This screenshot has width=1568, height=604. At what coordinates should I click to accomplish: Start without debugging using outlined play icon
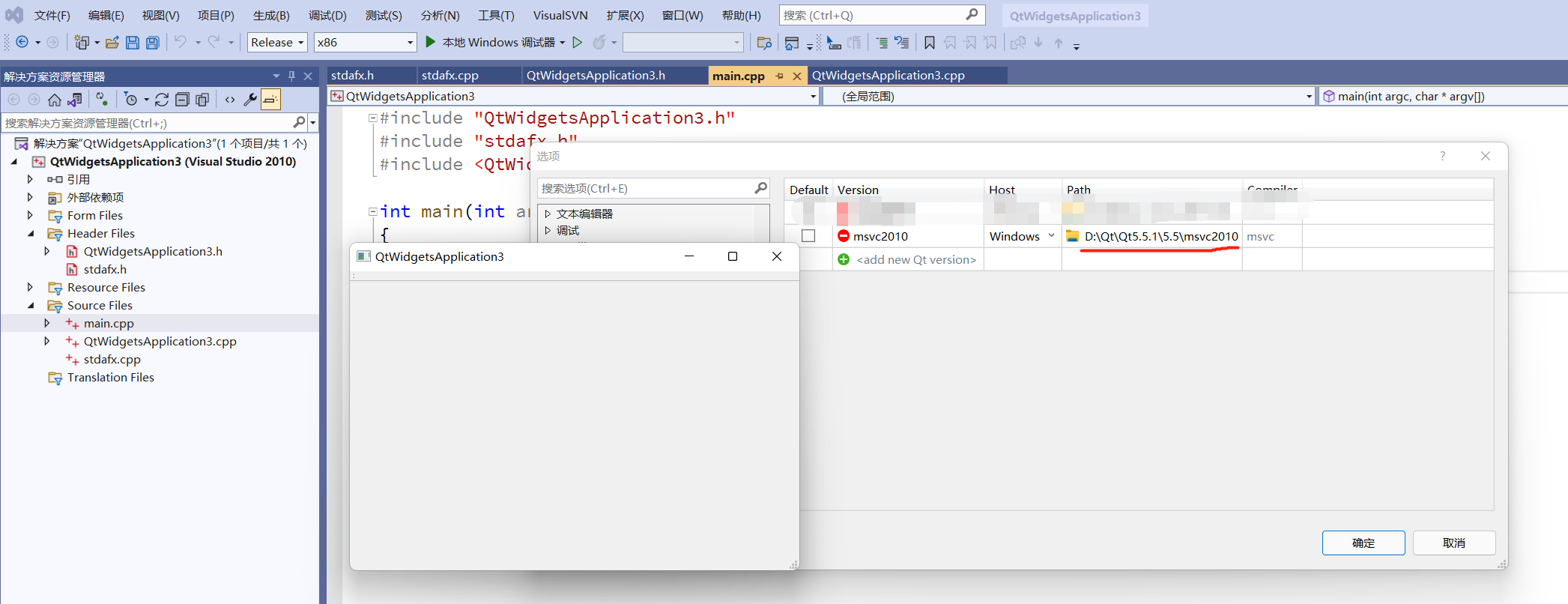pos(578,42)
